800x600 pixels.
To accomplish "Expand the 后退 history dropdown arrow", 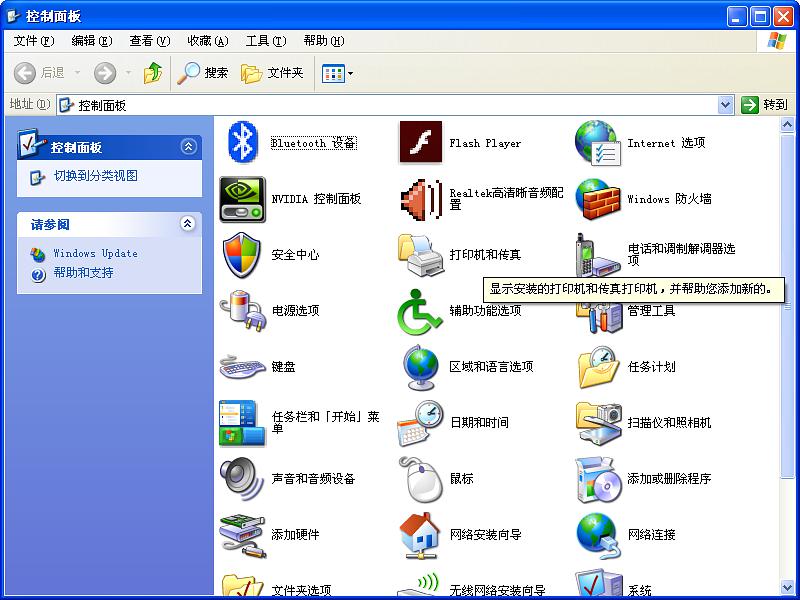I will (78, 73).
